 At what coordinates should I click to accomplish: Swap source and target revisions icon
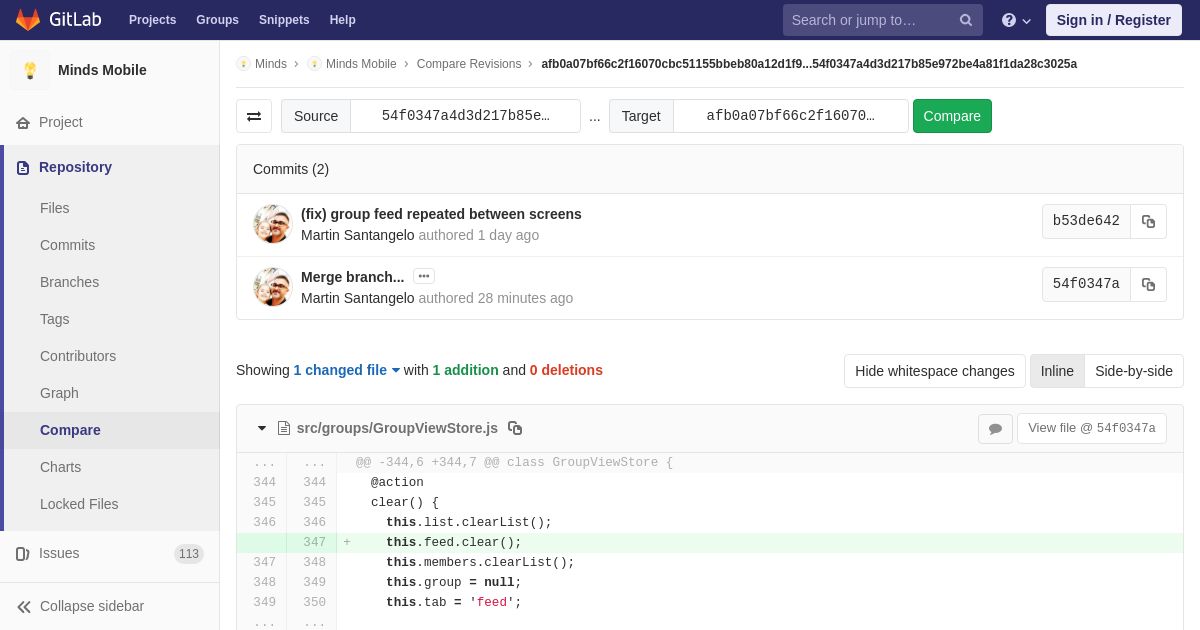(x=254, y=116)
